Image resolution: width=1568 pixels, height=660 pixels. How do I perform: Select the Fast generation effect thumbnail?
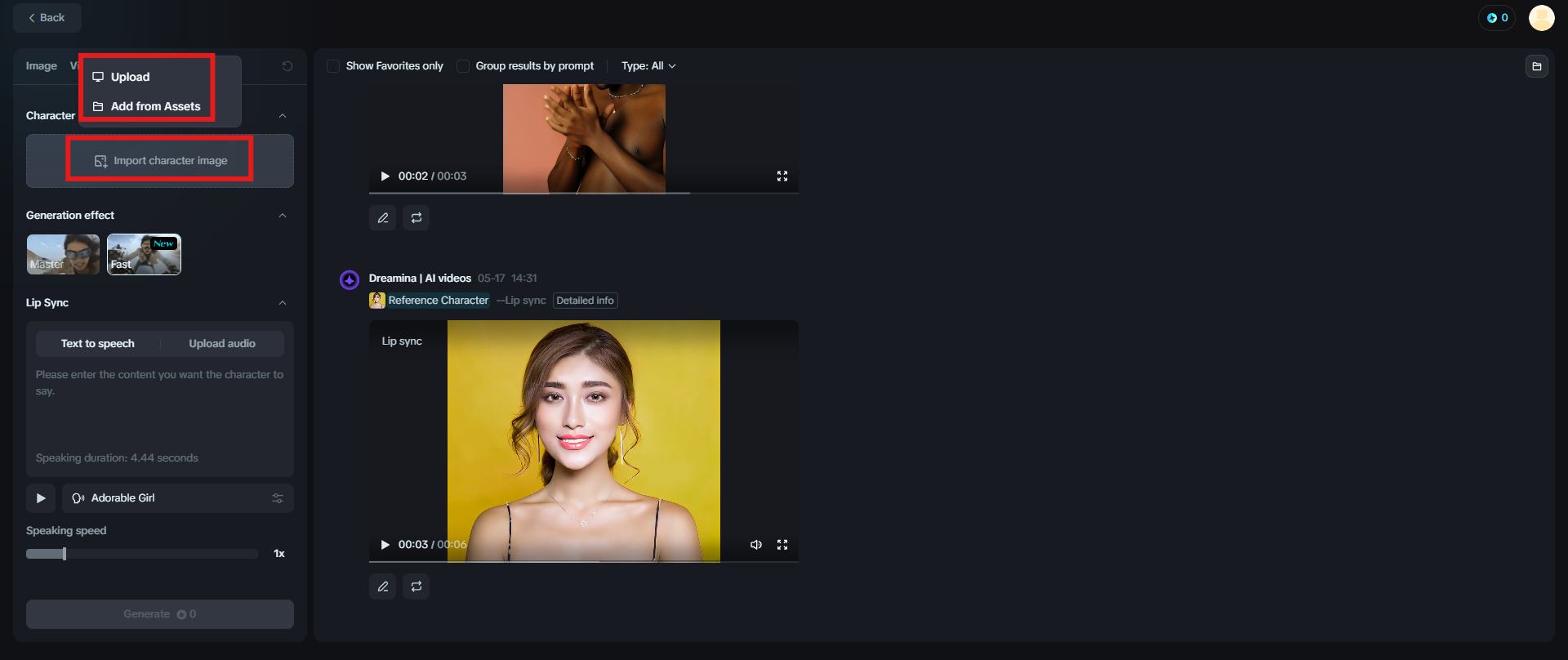point(144,254)
